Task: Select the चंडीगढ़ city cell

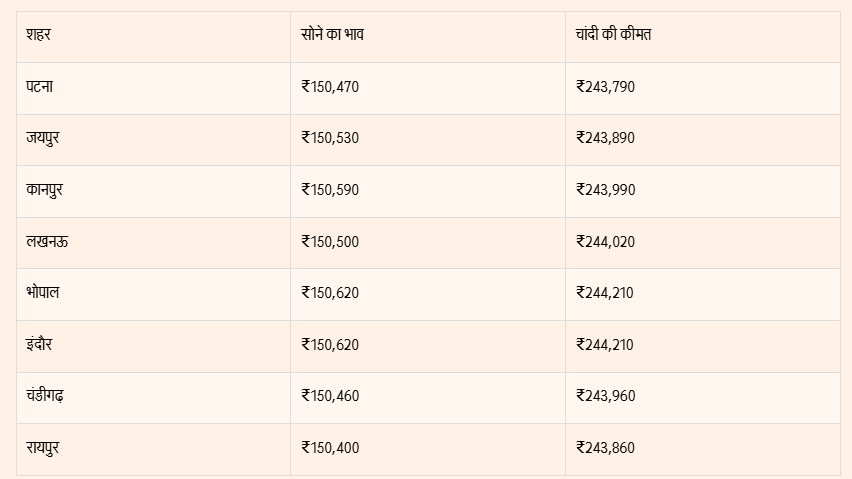Action: pos(46,396)
